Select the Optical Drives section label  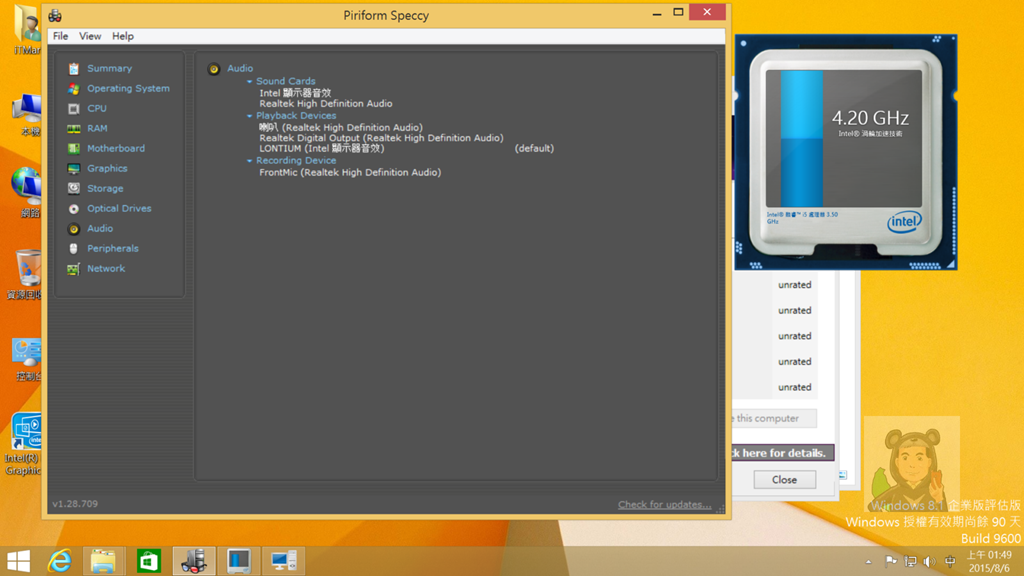(120, 208)
